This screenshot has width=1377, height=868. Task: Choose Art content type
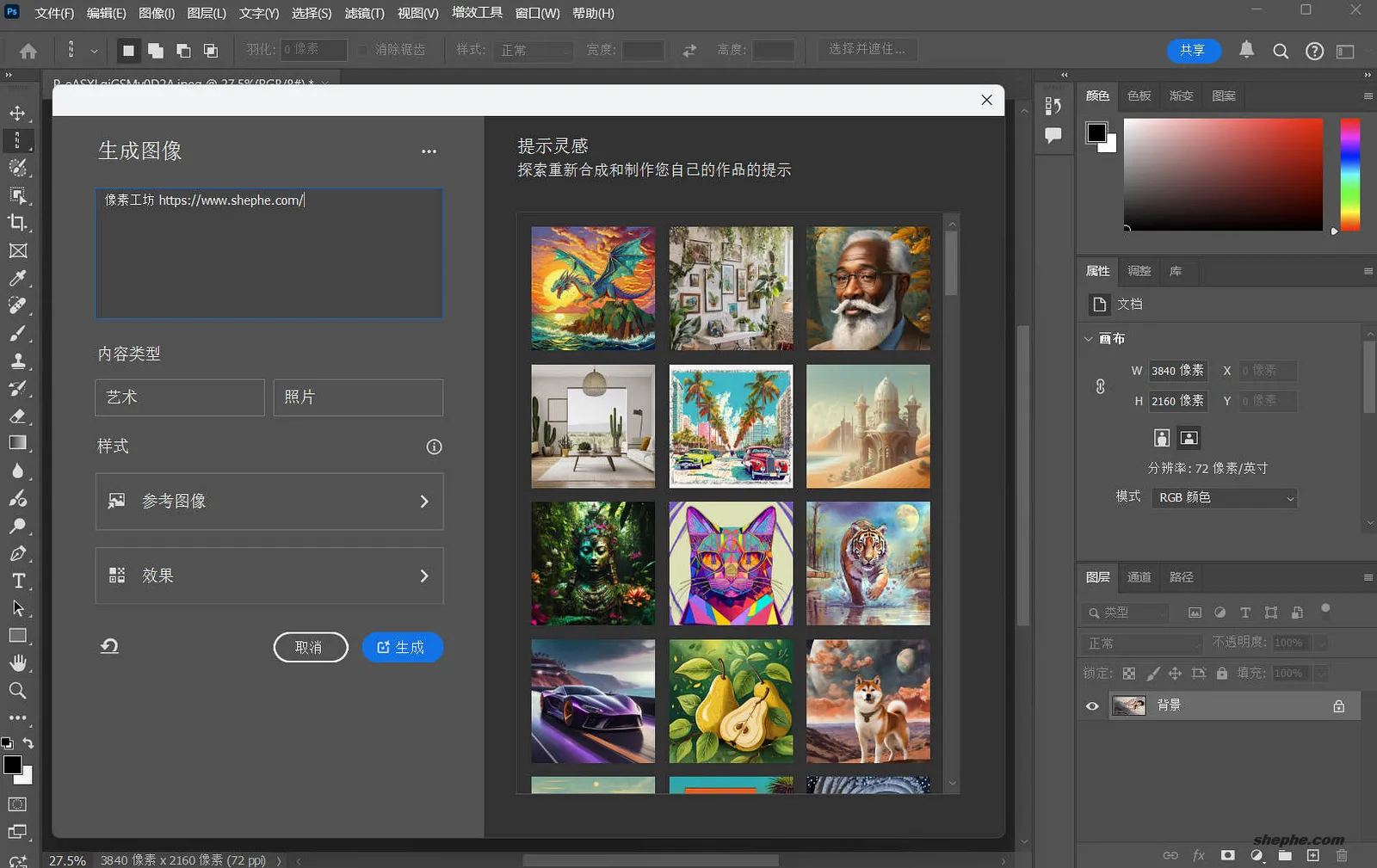coord(180,397)
